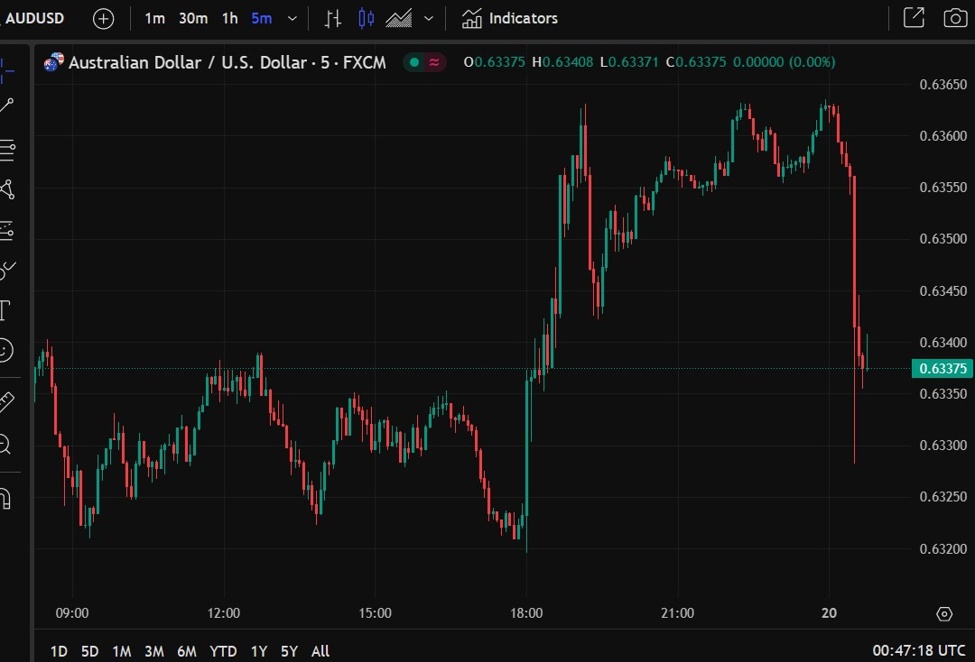Select the trend line drawing tool
The width and height of the screenshot is (975, 662).
(x=7, y=105)
